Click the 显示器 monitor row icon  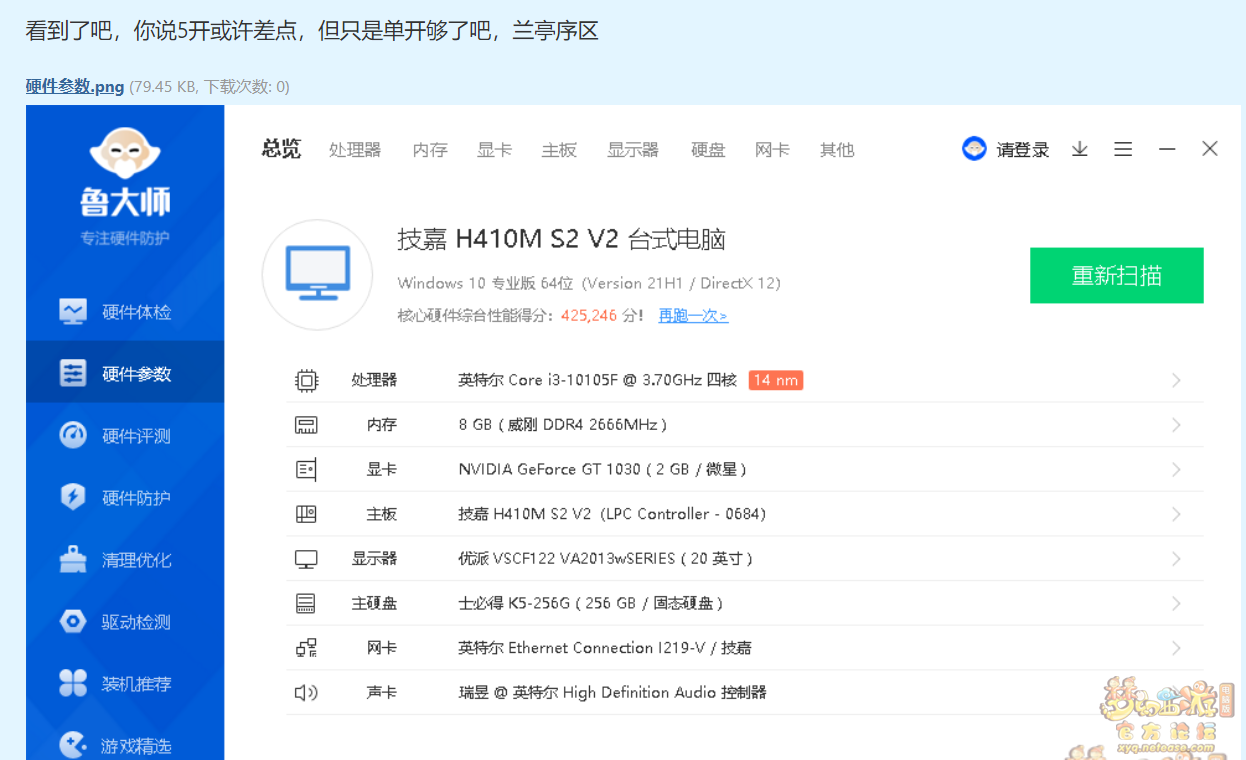point(306,559)
